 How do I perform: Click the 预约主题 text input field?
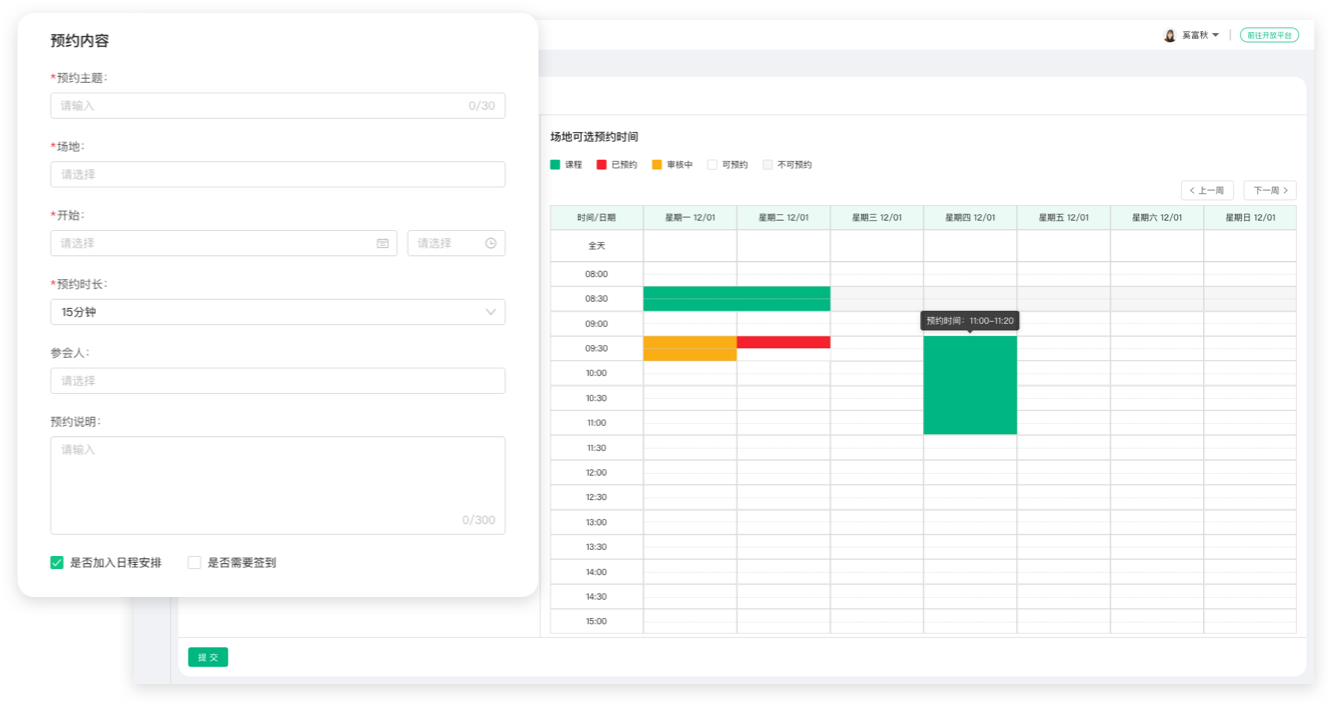(260, 106)
